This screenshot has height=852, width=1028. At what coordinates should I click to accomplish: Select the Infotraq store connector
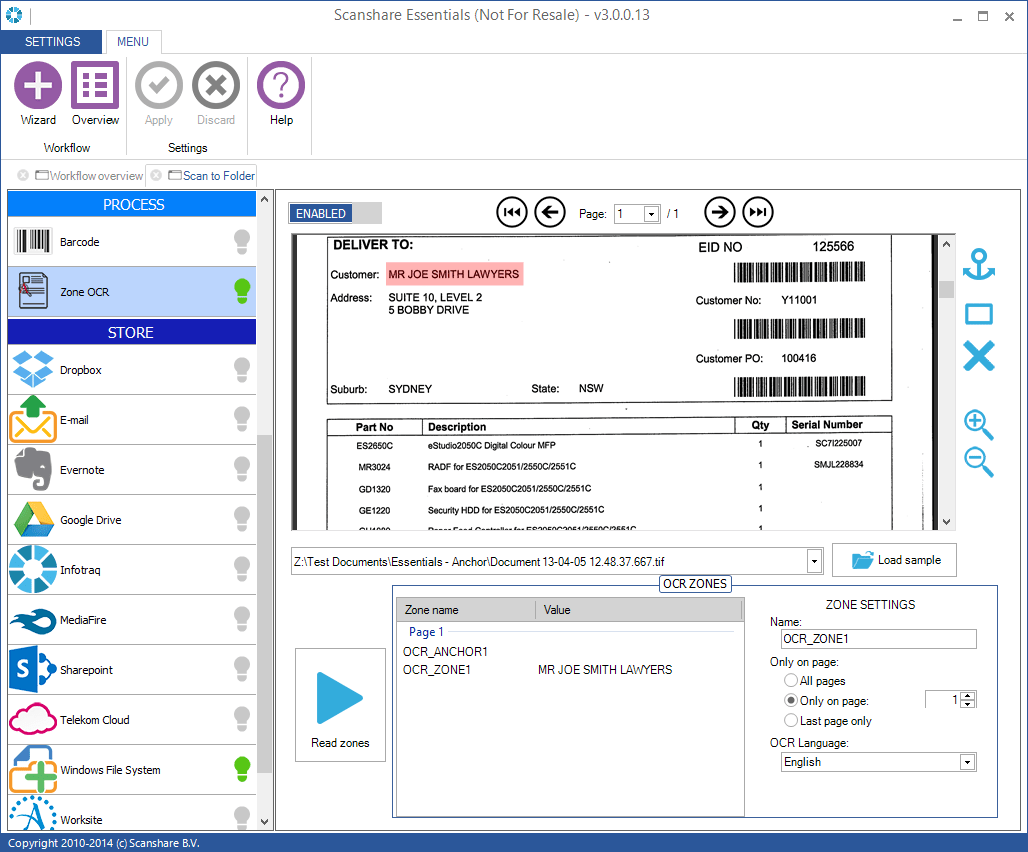(132, 570)
